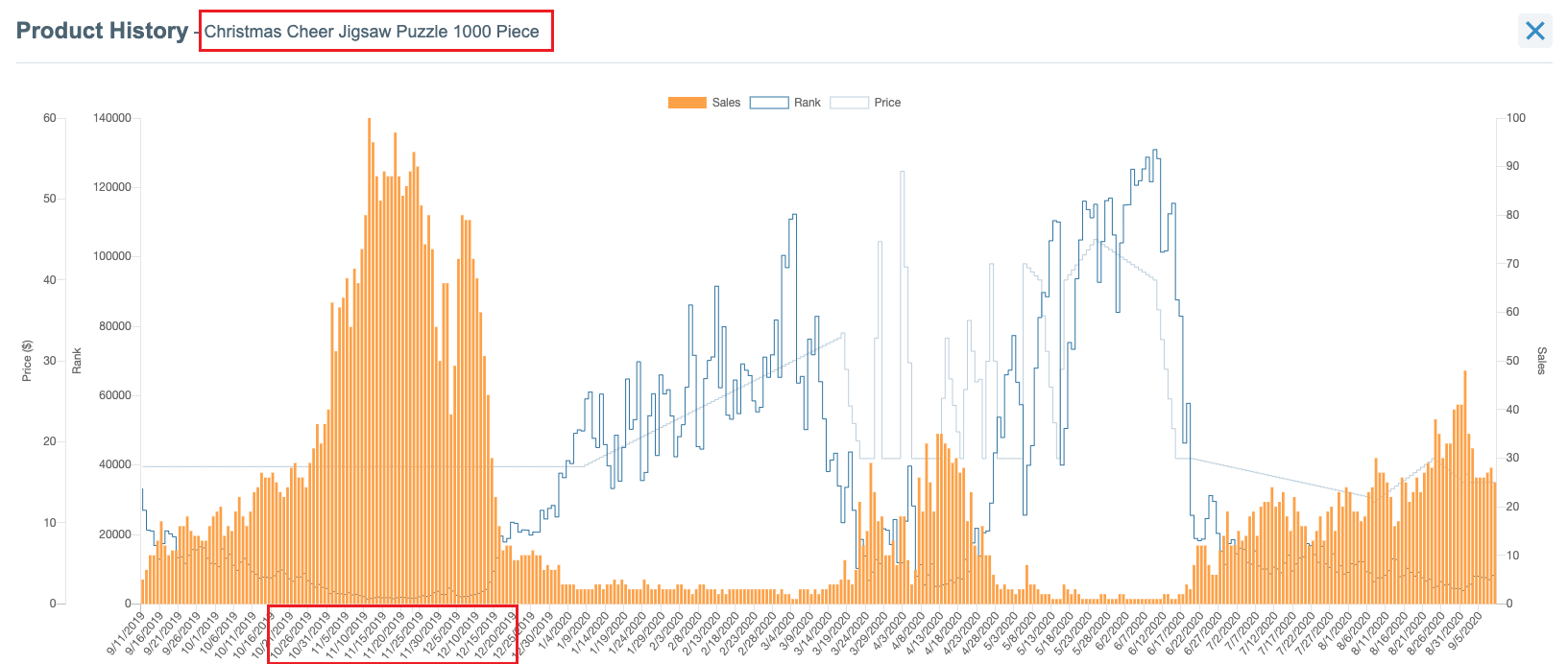
Task: Click the vertical Rank axis title
Action: 77,361
